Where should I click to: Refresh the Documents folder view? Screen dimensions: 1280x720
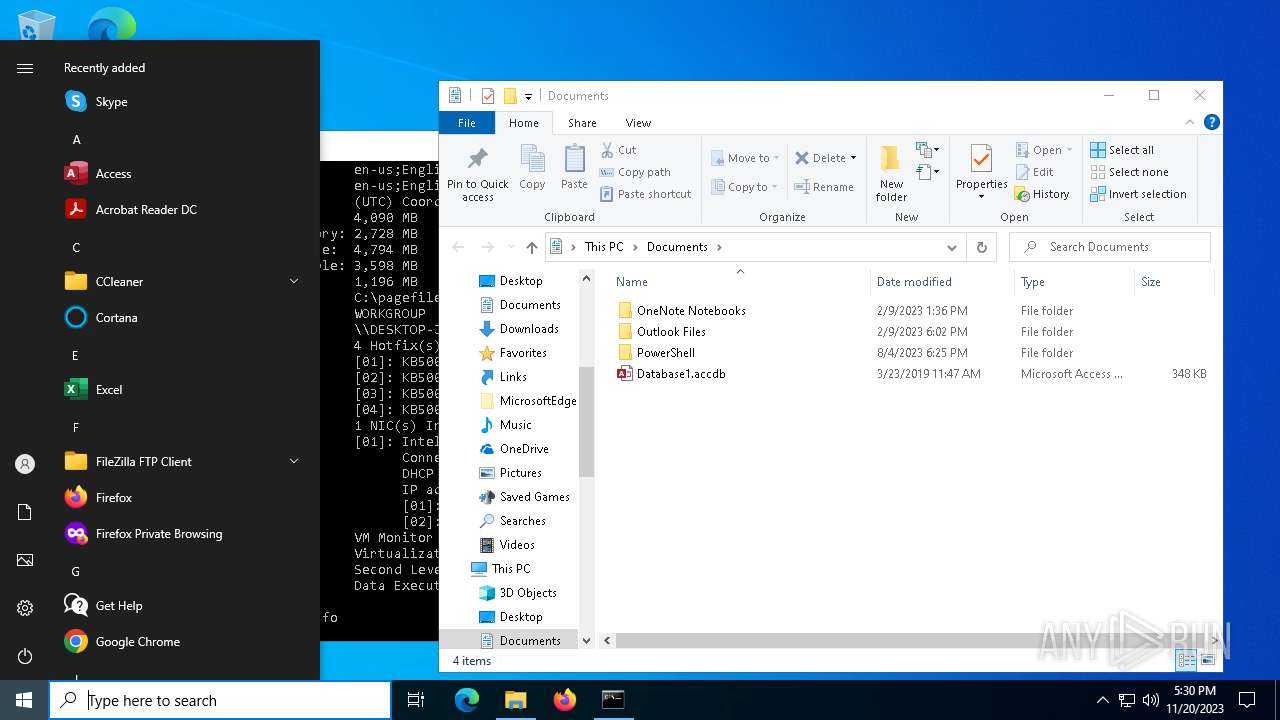pos(982,247)
